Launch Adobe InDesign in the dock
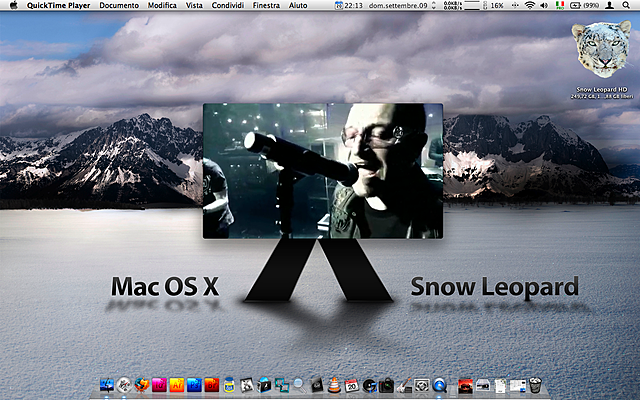 pos(159,385)
